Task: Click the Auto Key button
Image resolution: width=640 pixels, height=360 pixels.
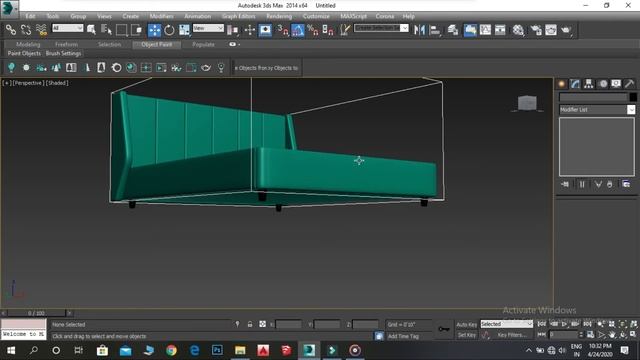Action: pos(467,325)
